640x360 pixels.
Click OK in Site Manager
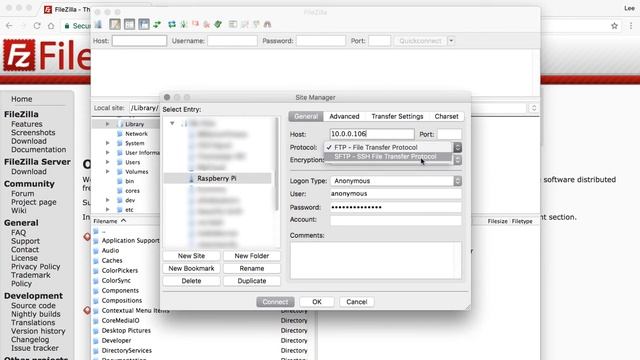pos(317,302)
